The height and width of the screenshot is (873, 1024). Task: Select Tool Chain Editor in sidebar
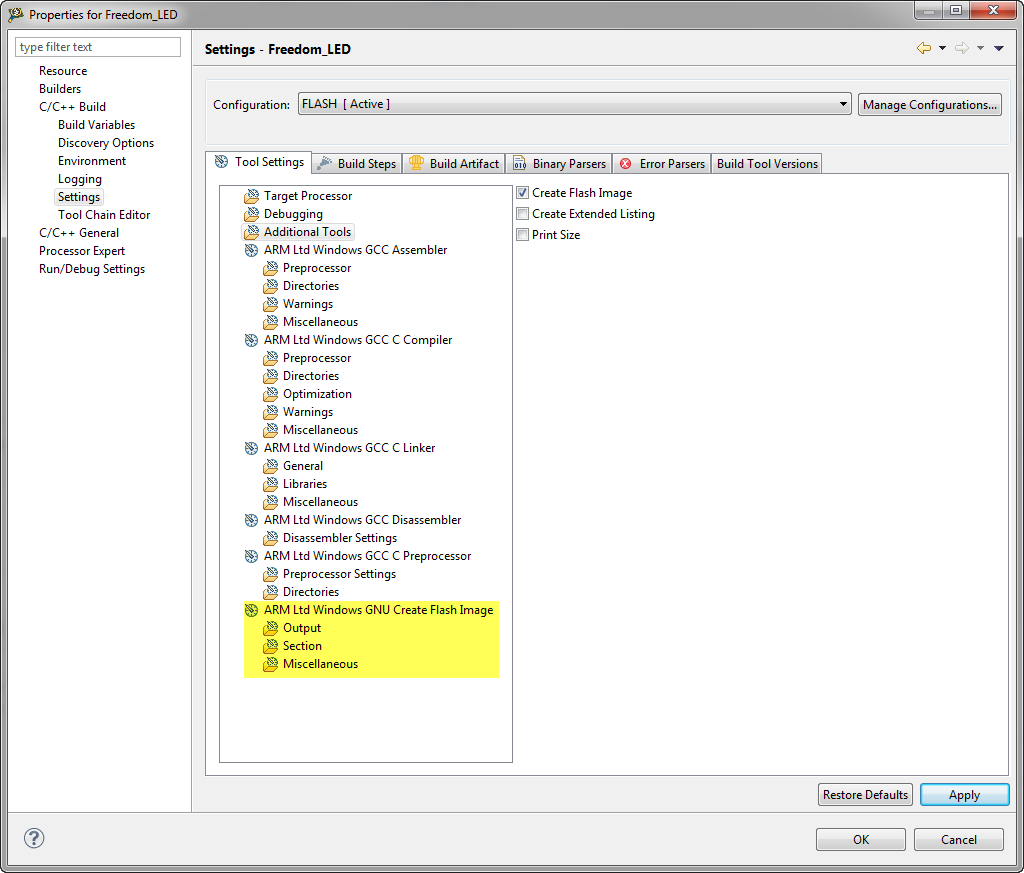coord(104,215)
